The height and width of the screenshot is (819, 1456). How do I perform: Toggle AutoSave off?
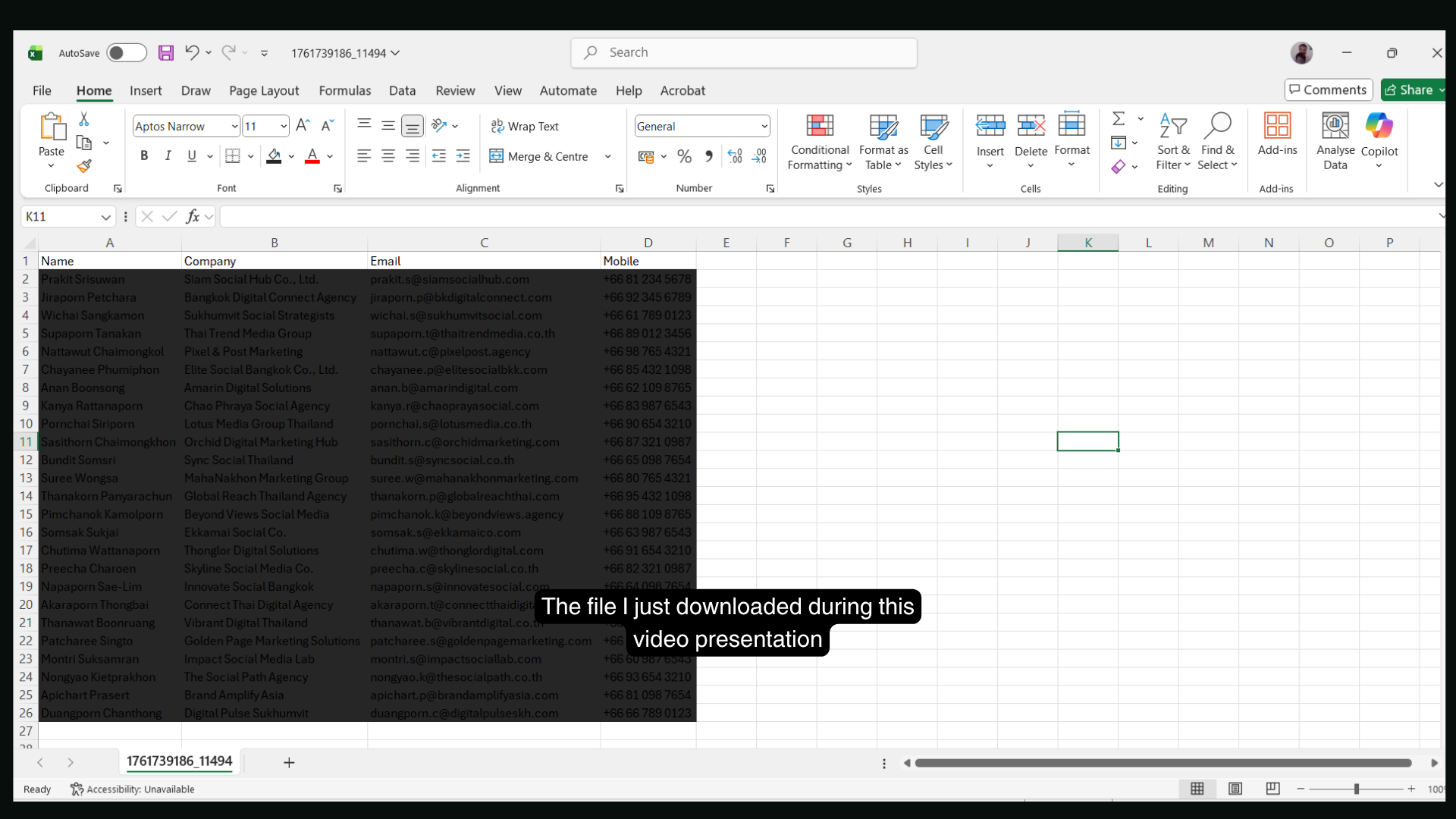point(126,53)
